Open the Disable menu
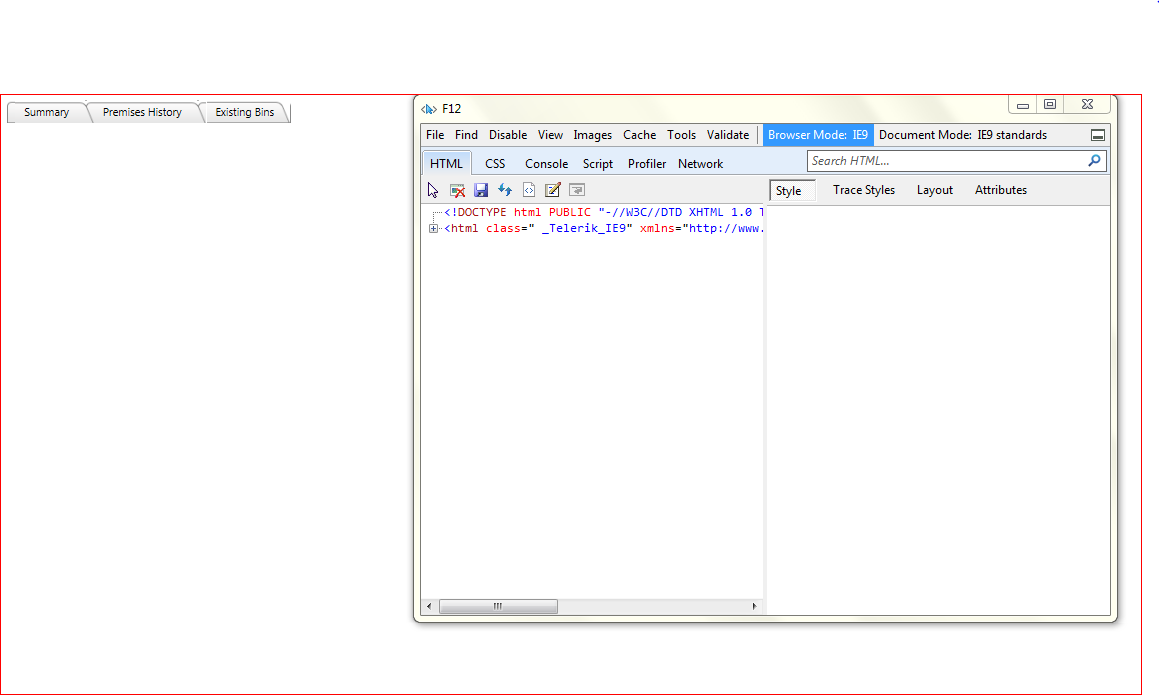 [508, 135]
